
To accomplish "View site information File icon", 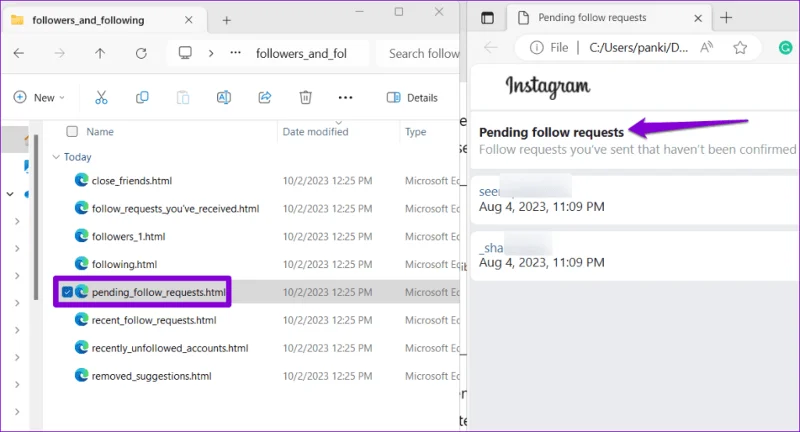I will click(x=549, y=47).
